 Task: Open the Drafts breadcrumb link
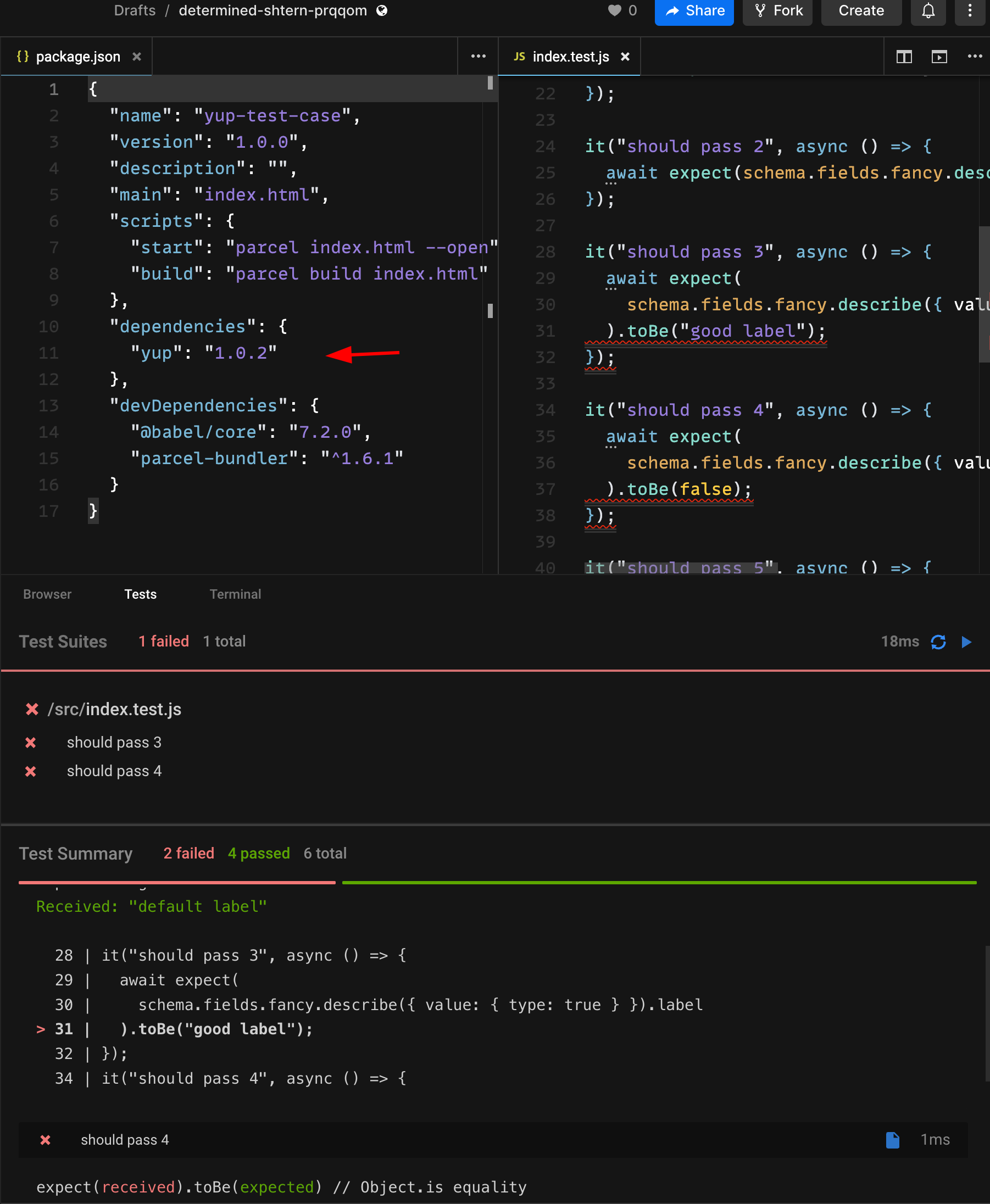[135, 10]
